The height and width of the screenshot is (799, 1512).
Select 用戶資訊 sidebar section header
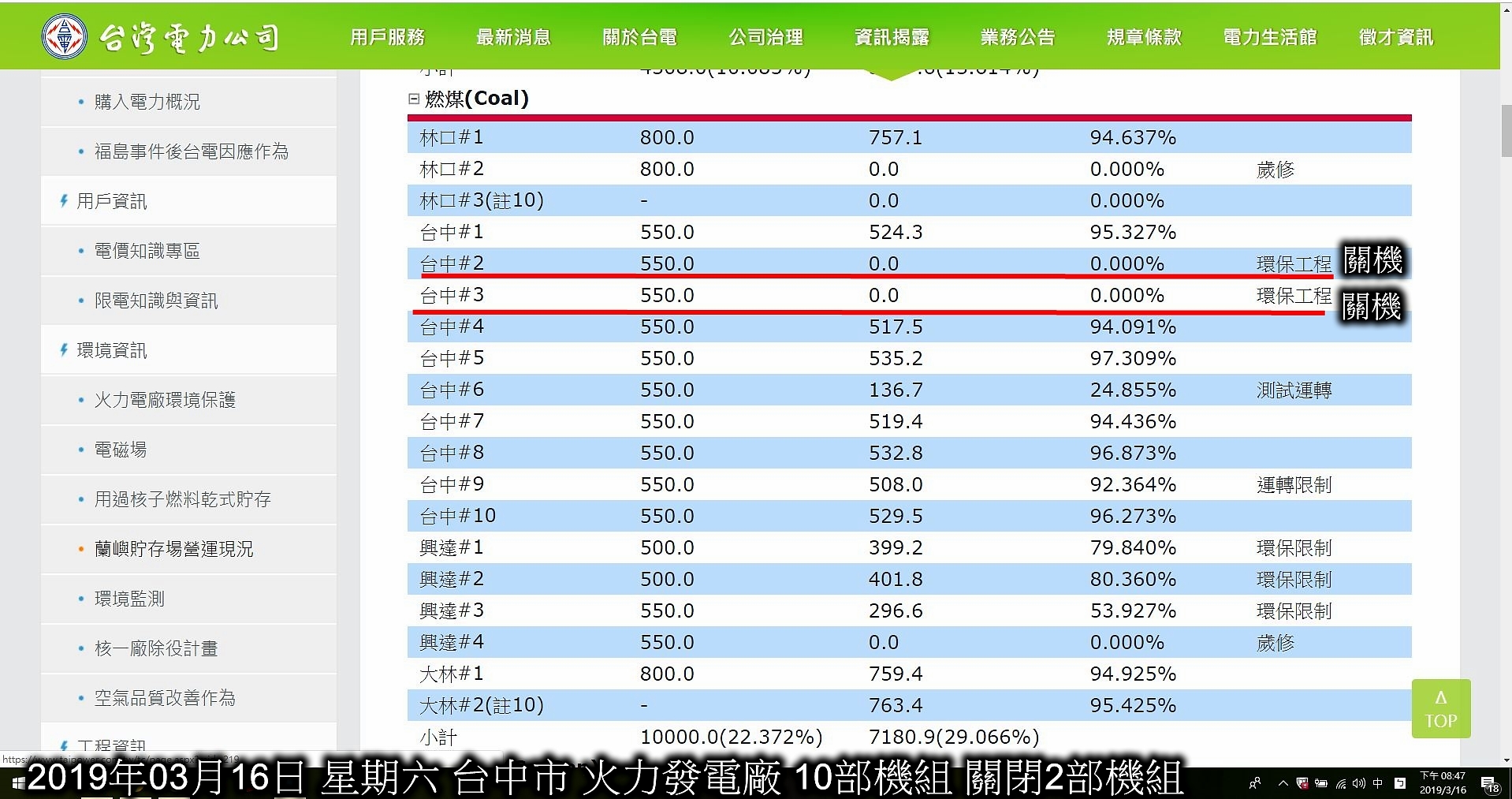[x=111, y=201]
